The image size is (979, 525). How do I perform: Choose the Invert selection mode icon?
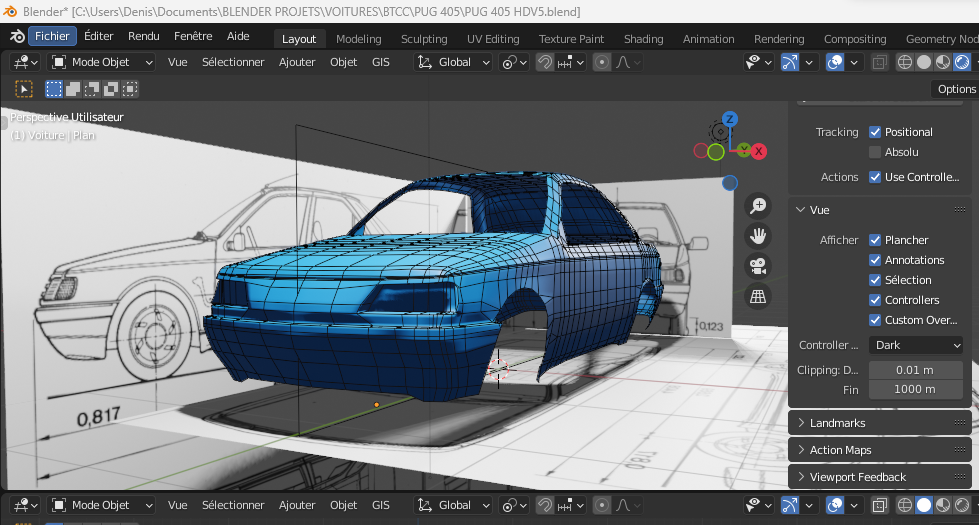point(111,89)
